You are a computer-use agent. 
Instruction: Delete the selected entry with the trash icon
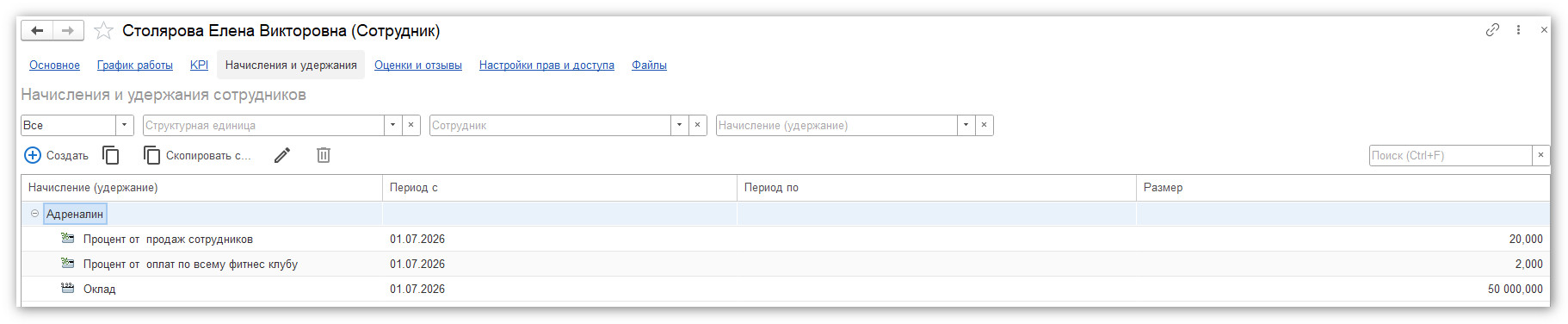324,156
